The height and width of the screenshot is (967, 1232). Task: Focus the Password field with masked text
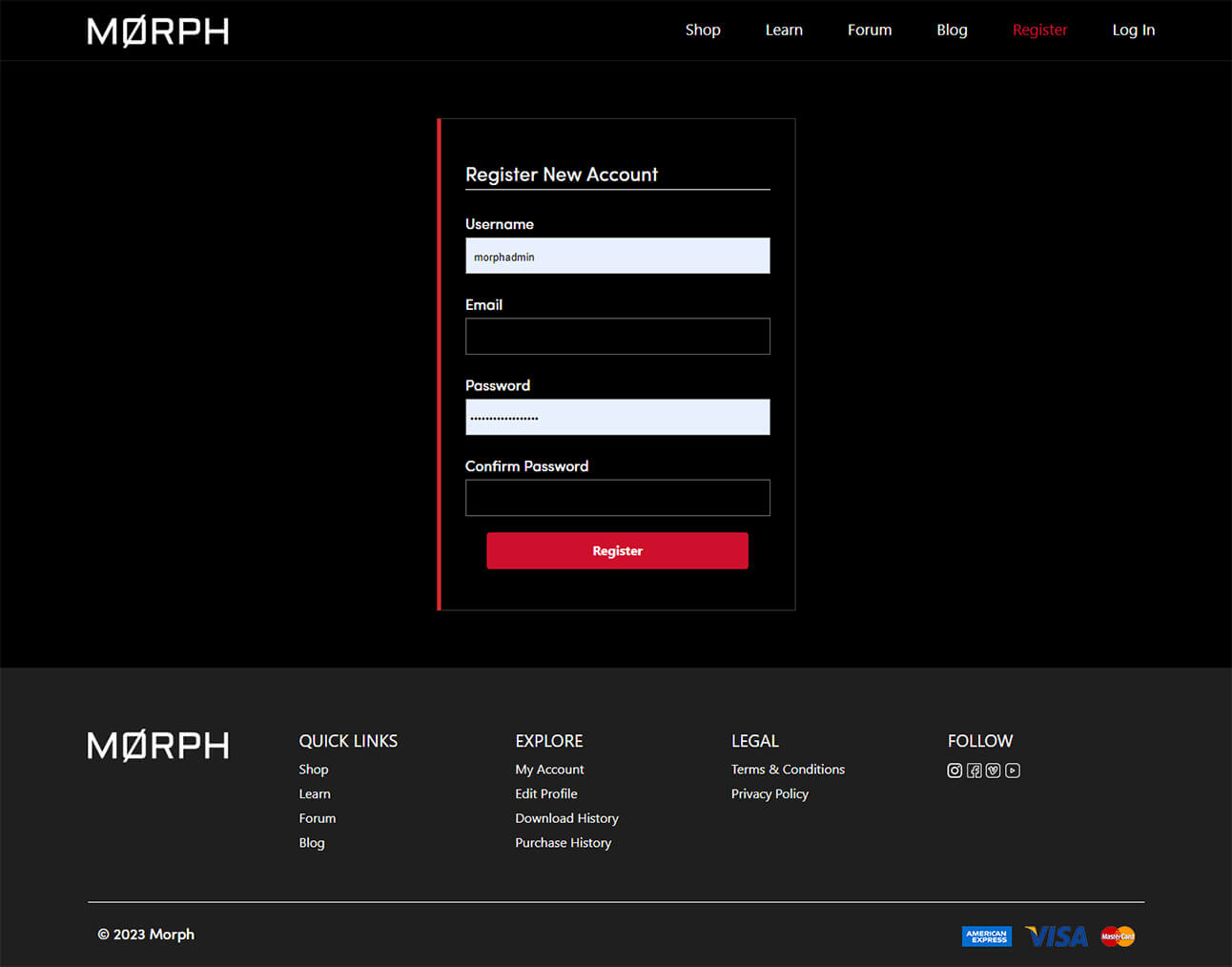coord(617,417)
